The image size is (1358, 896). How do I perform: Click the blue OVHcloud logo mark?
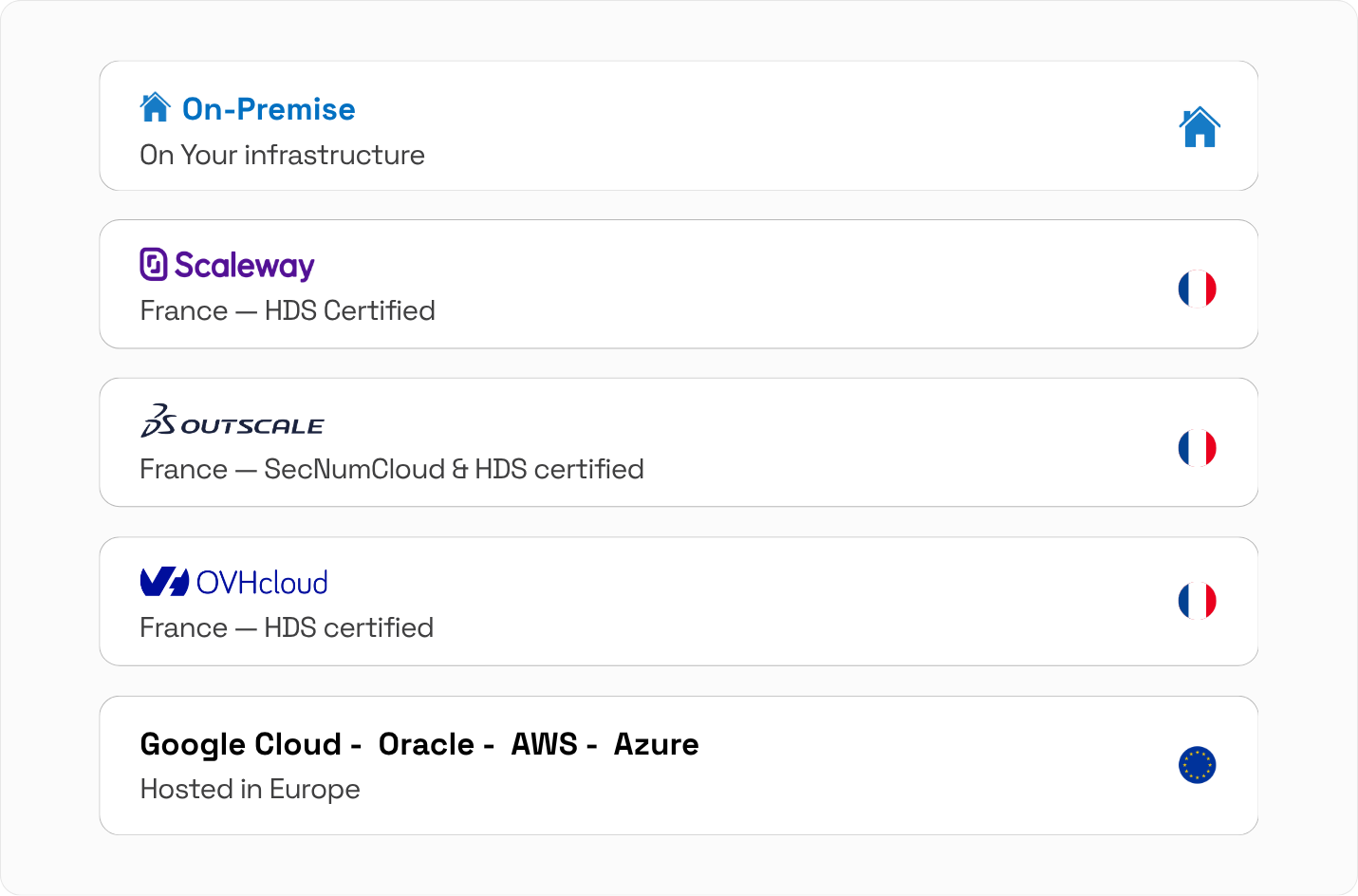(x=164, y=582)
